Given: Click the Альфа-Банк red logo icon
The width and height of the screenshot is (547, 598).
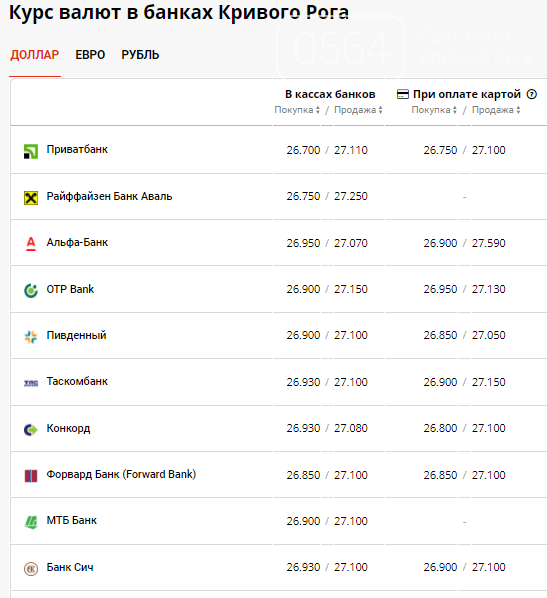Looking at the screenshot, I should [x=31, y=244].
